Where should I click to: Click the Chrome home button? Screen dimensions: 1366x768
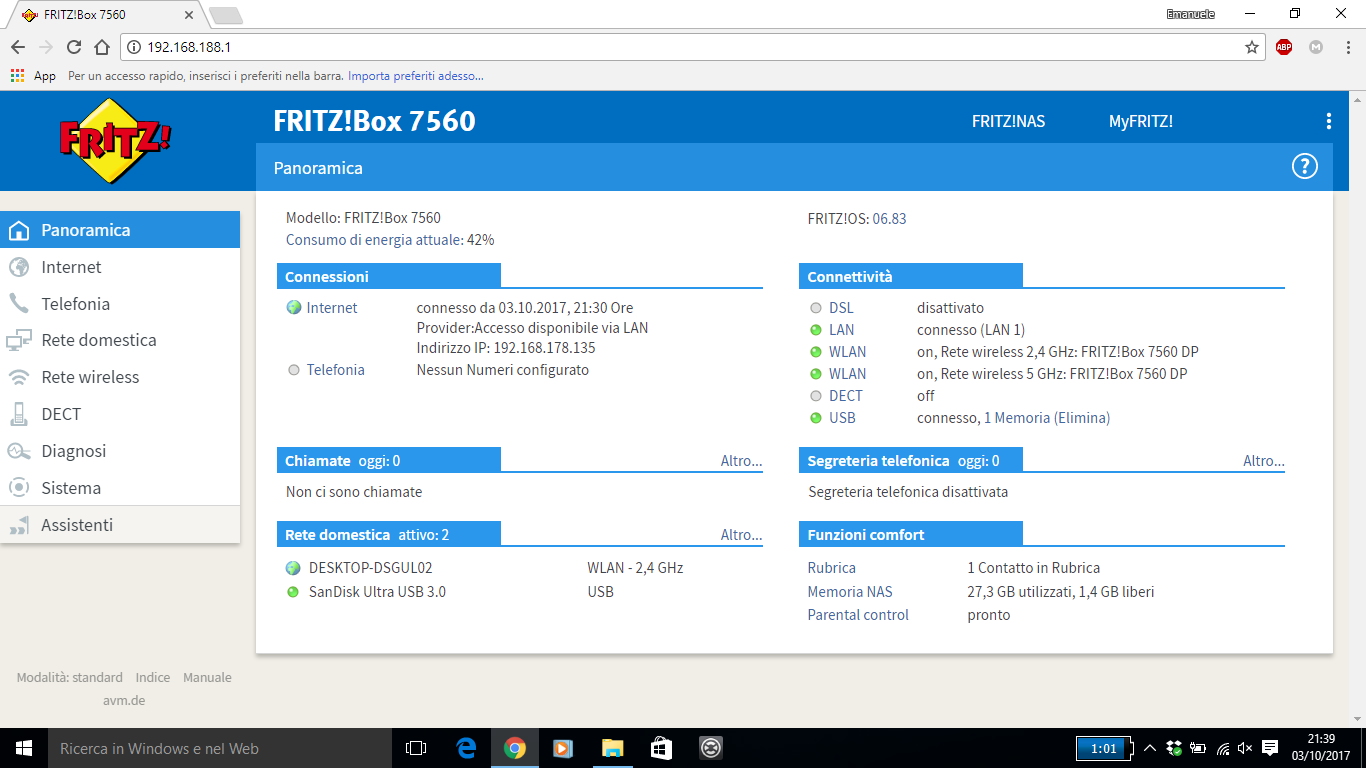(x=102, y=47)
